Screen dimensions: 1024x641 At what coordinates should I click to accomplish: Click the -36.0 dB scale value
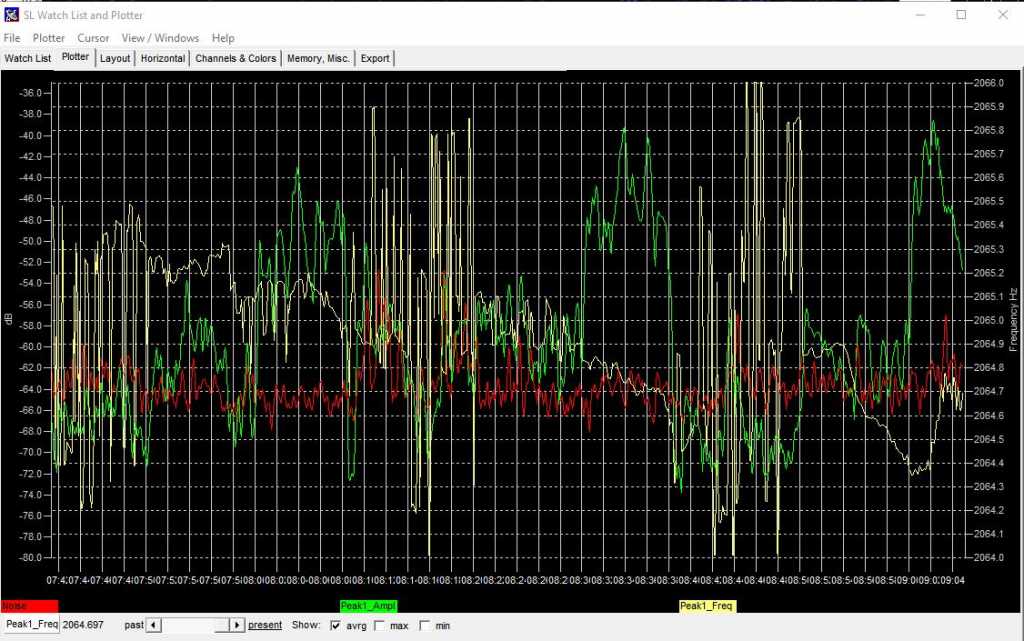[x=31, y=93]
